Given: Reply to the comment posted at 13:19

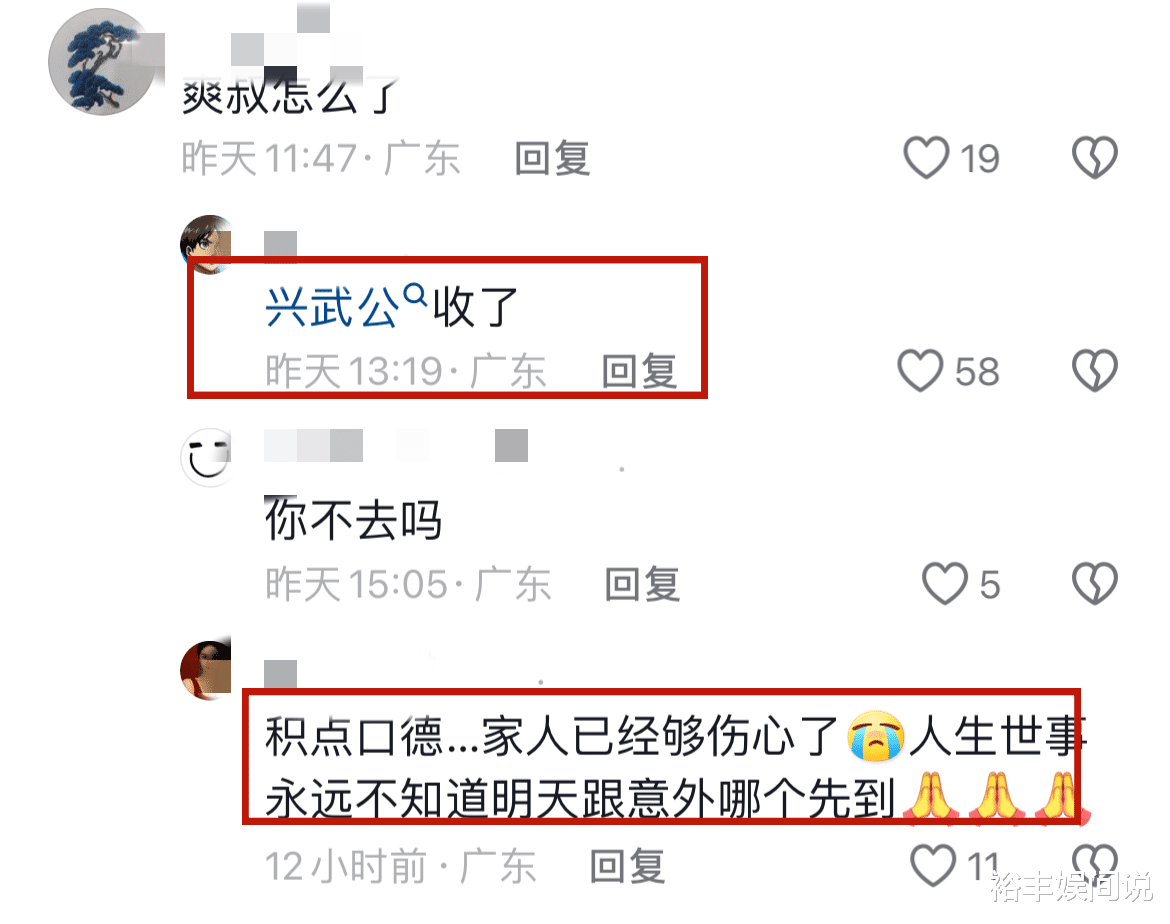Looking at the screenshot, I should pyautogui.click(x=639, y=371).
